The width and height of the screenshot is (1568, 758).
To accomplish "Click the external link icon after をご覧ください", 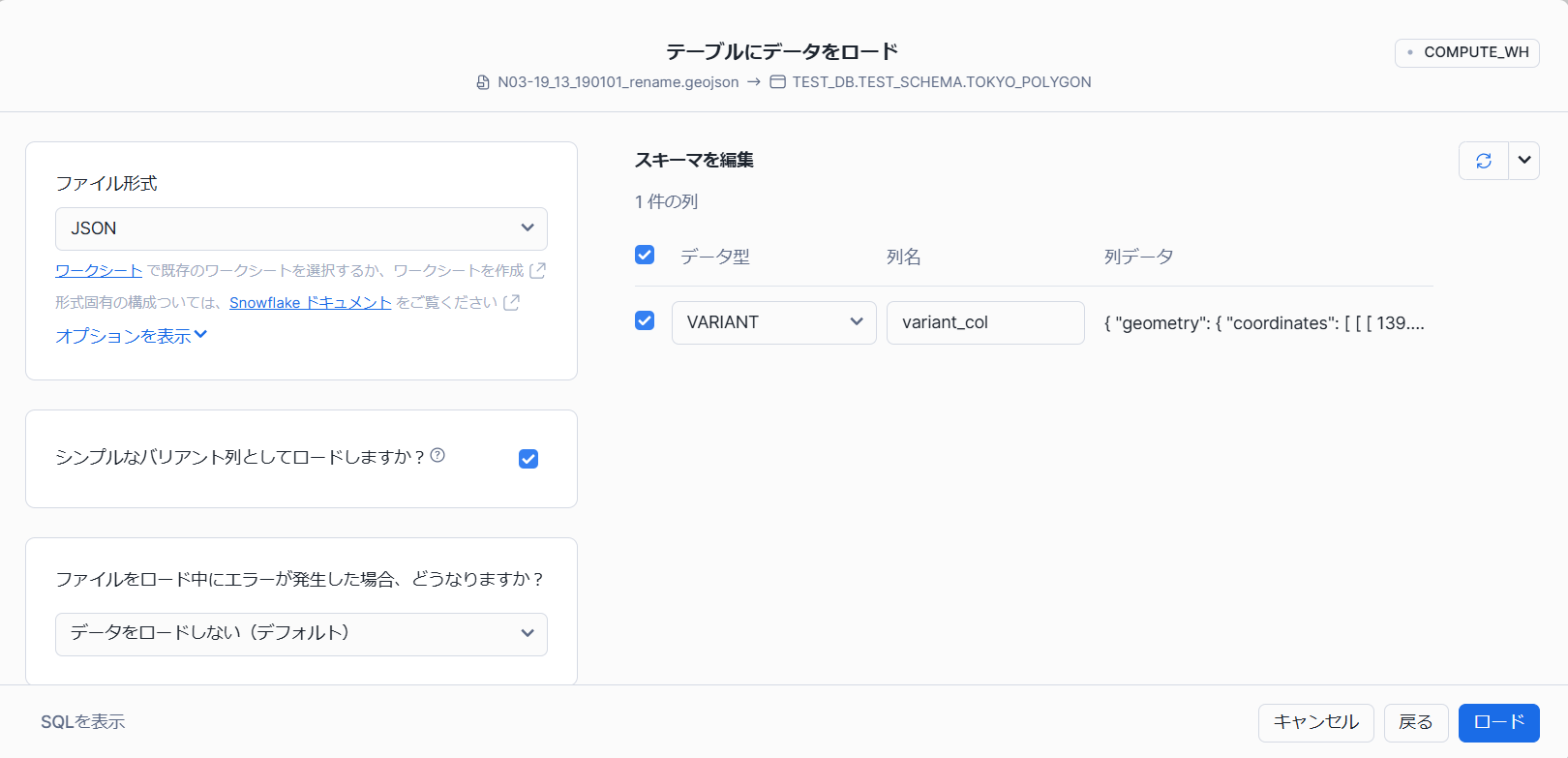I will pos(511,302).
